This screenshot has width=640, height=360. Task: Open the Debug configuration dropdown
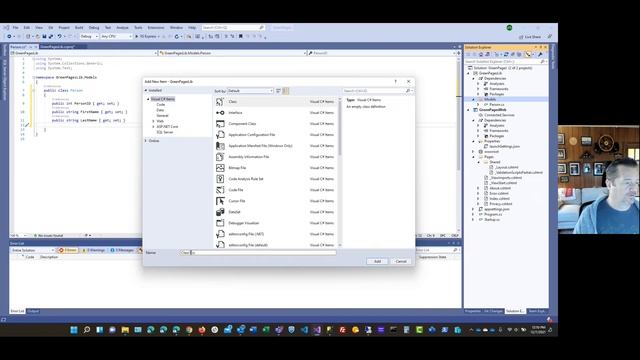[88, 36]
